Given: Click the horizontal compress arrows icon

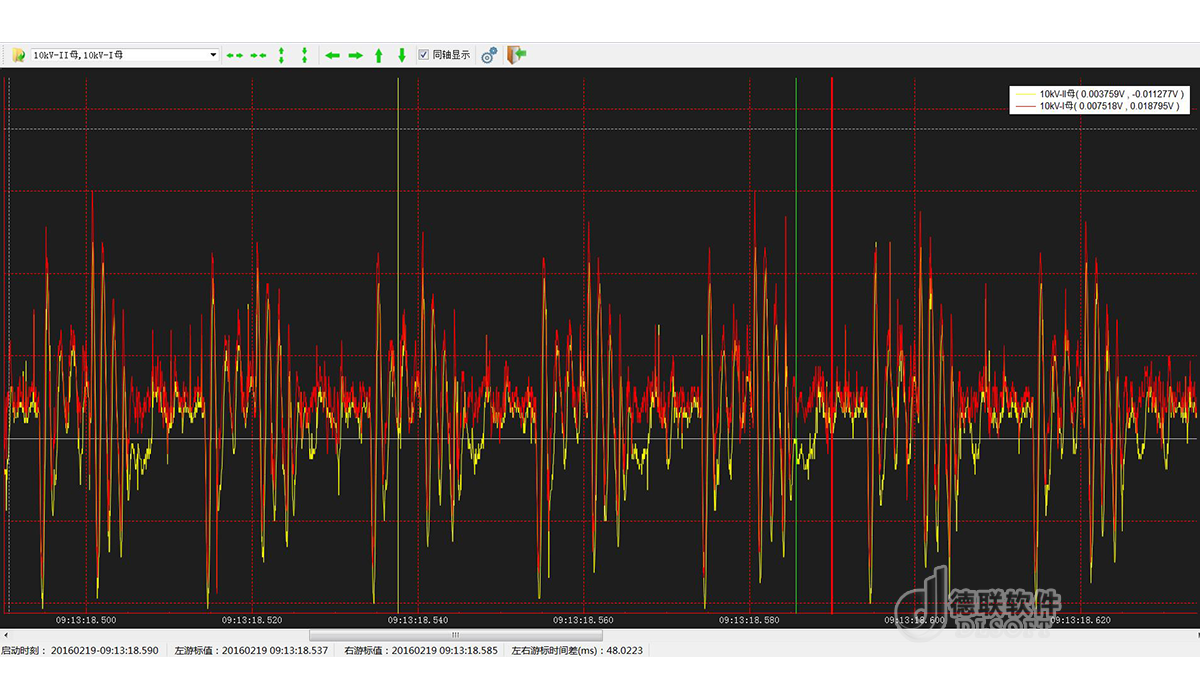Looking at the screenshot, I should coord(258,55).
